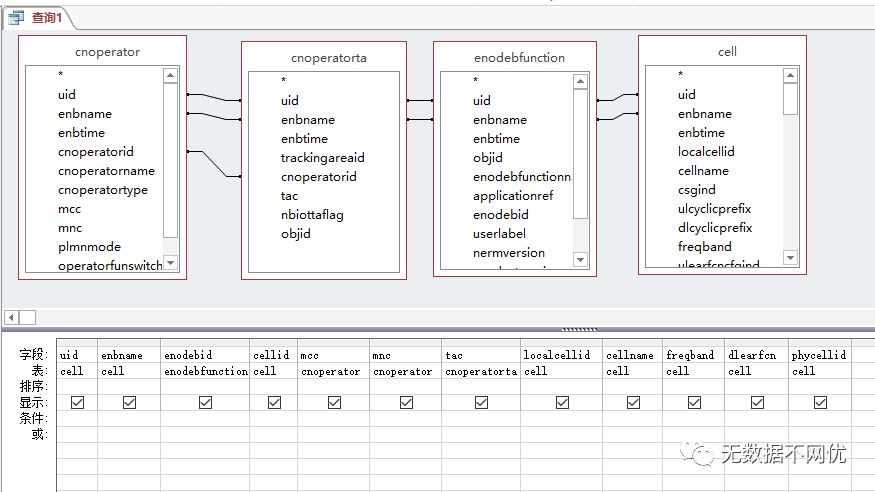Select cellname field in cell table
The height and width of the screenshot is (492, 875).
click(703, 171)
